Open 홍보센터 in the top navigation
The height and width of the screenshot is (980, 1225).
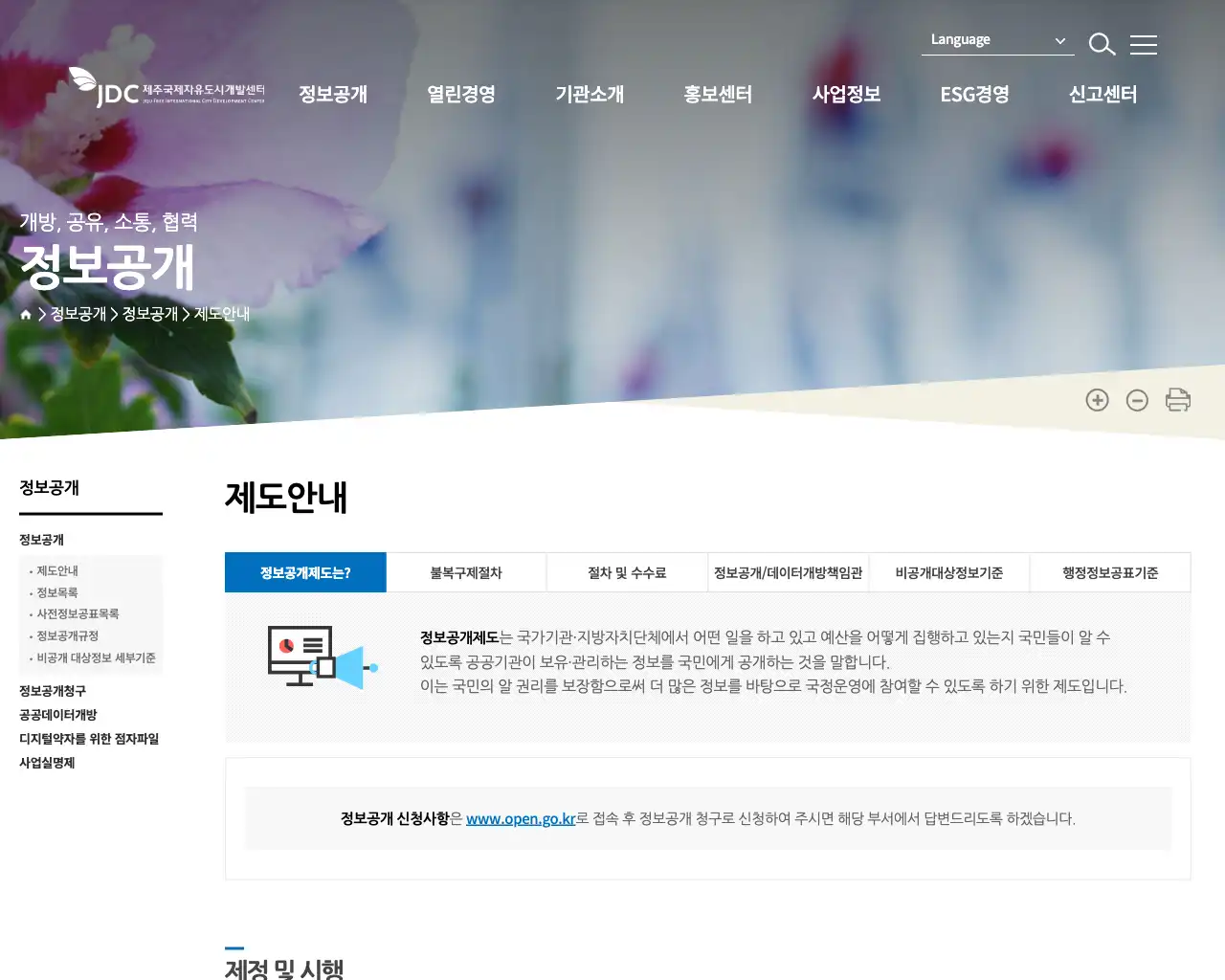pos(718,94)
